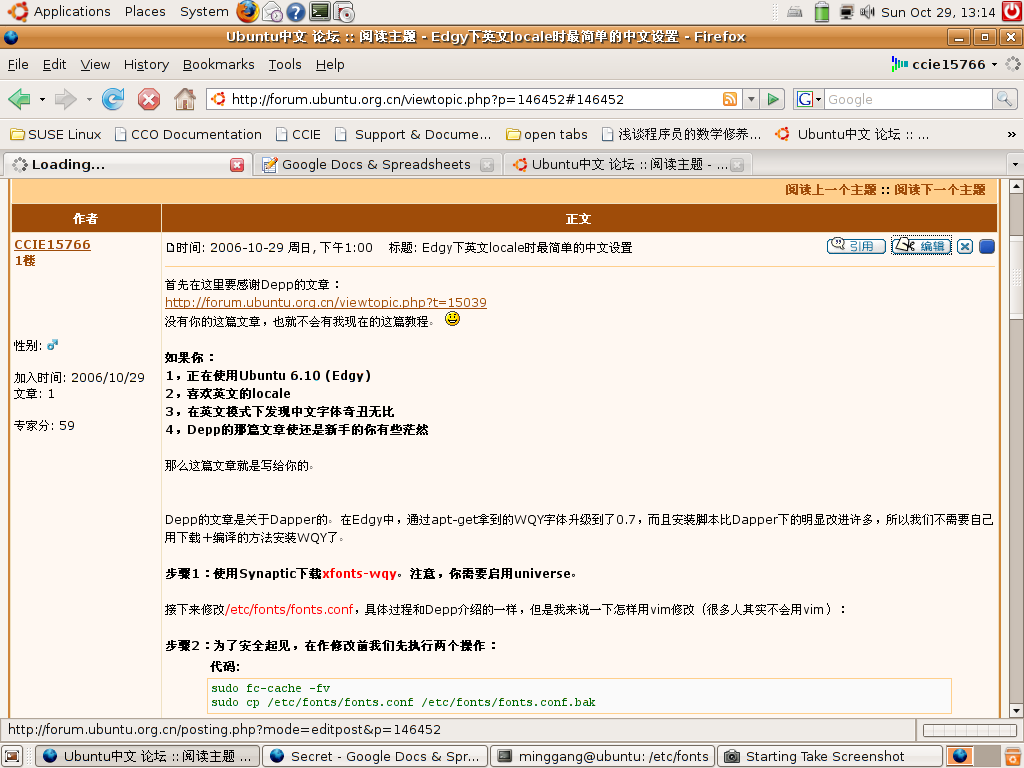Open the Places menu

[x=145, y=12]
